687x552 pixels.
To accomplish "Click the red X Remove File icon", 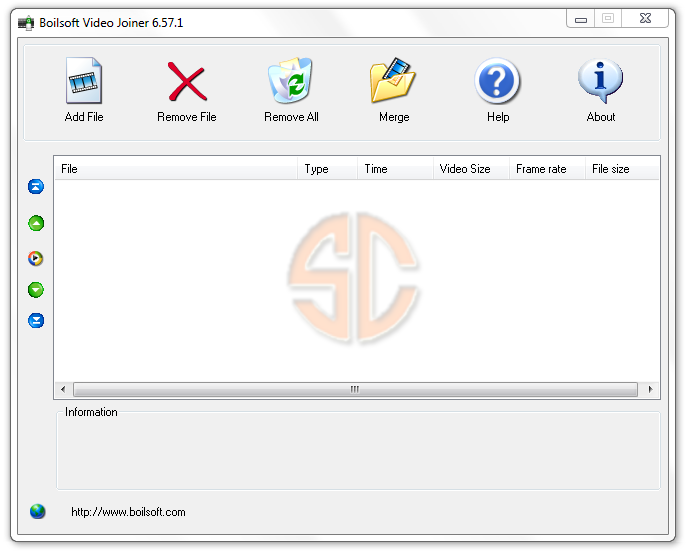I will 187,81.
